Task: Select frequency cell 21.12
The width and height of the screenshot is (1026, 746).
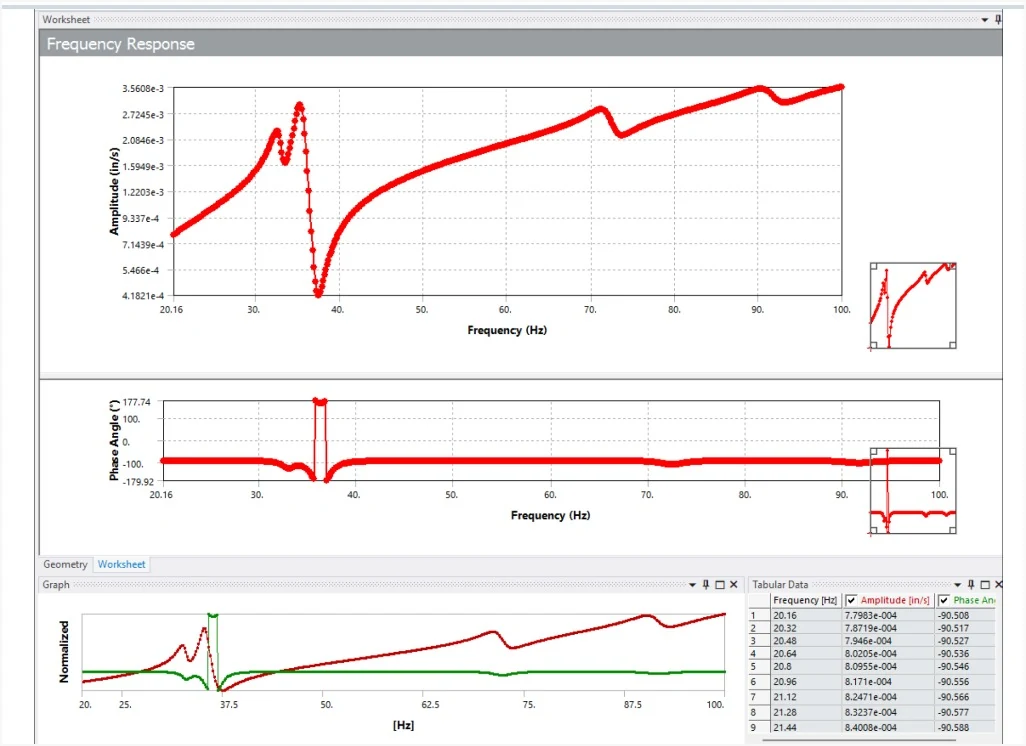Action: (x=805, y=697)
